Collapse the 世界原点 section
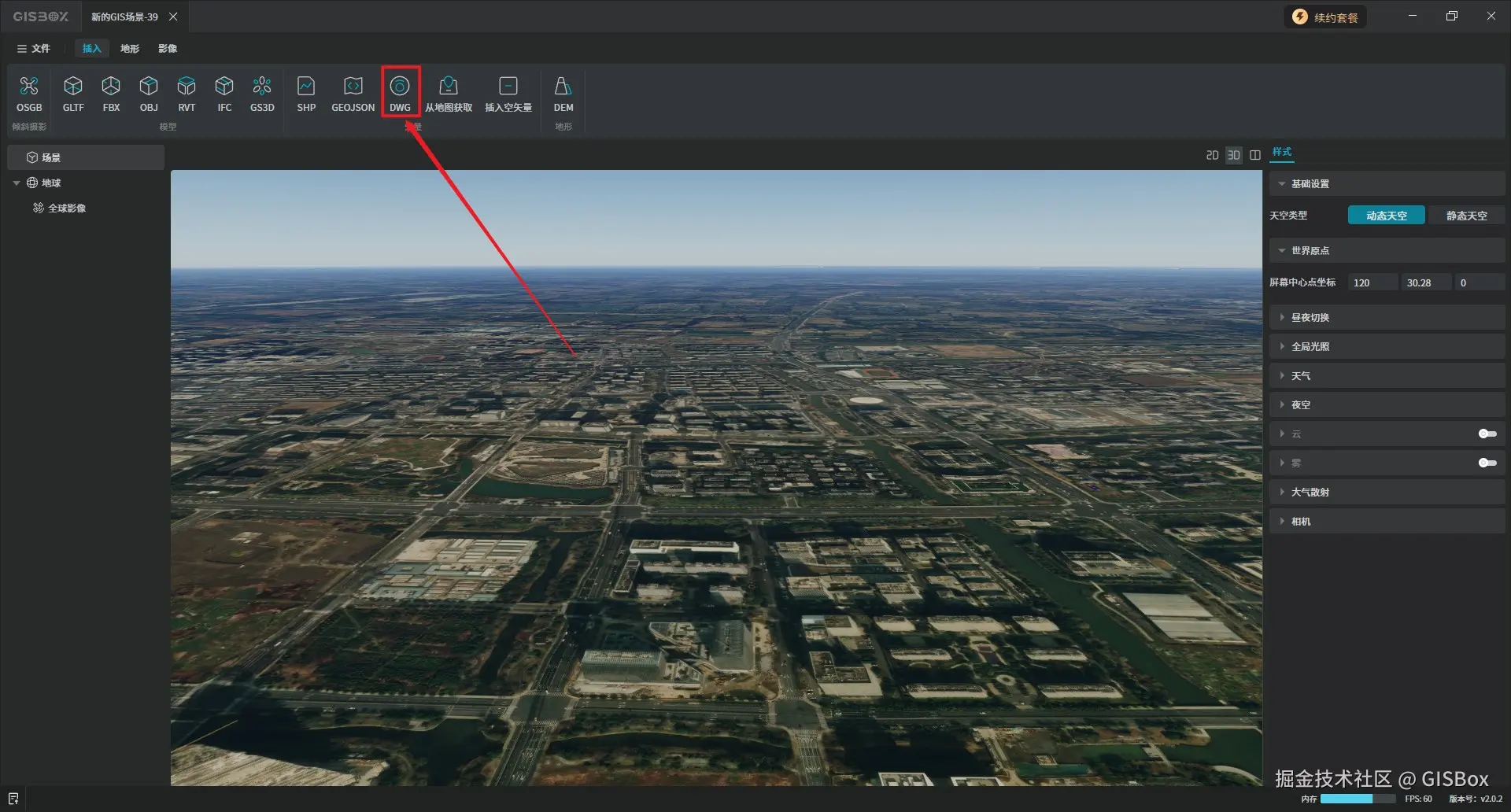Screen dimensions: 1511x812 pos(1387,250)
